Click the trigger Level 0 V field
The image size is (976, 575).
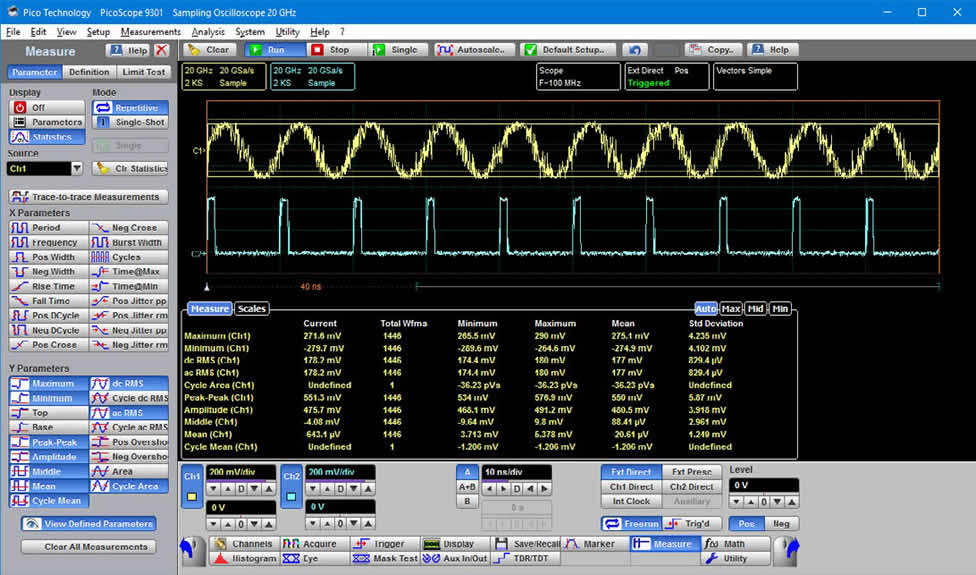click(764, 485)
